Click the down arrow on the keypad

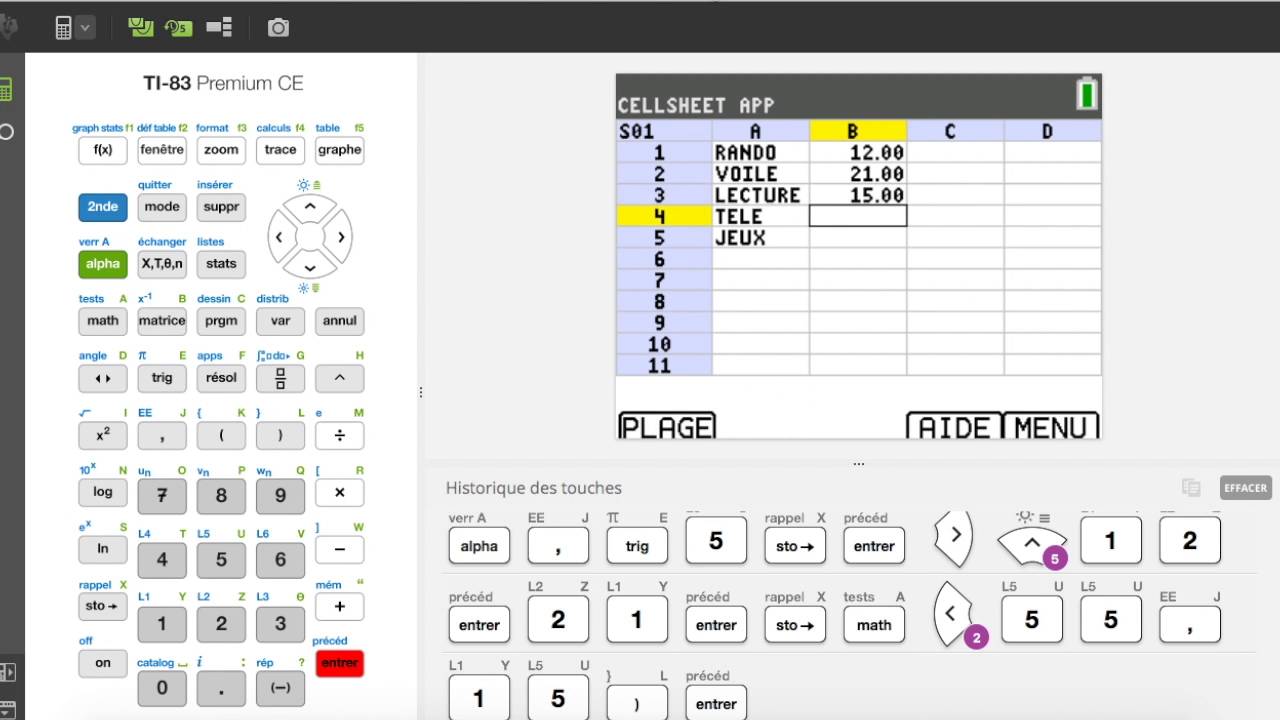click(310, 267)
